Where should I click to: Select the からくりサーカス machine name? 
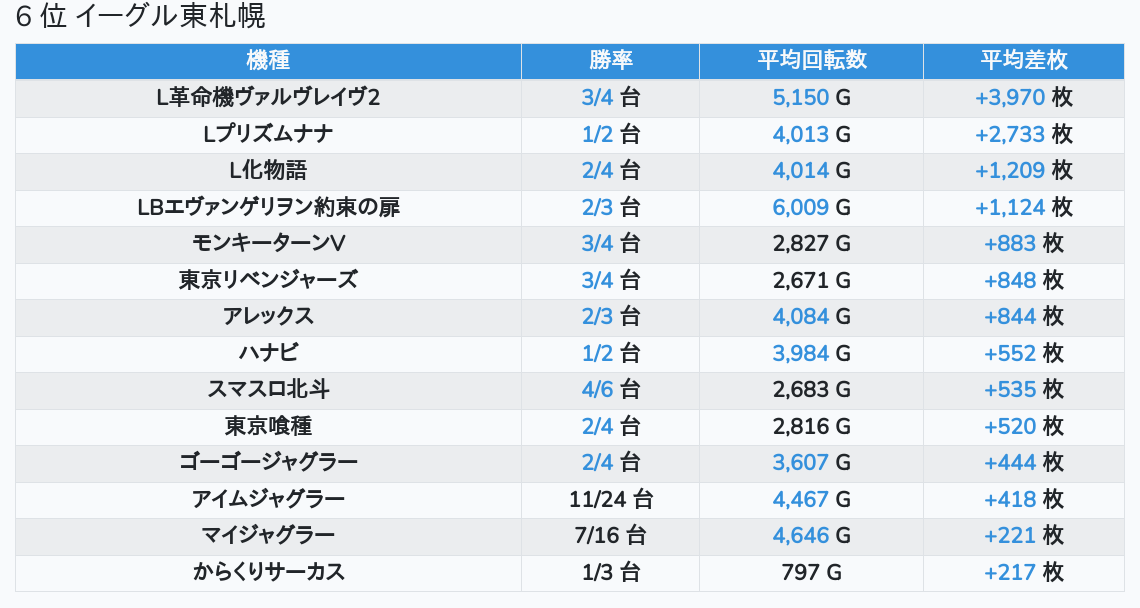(268, 572)
